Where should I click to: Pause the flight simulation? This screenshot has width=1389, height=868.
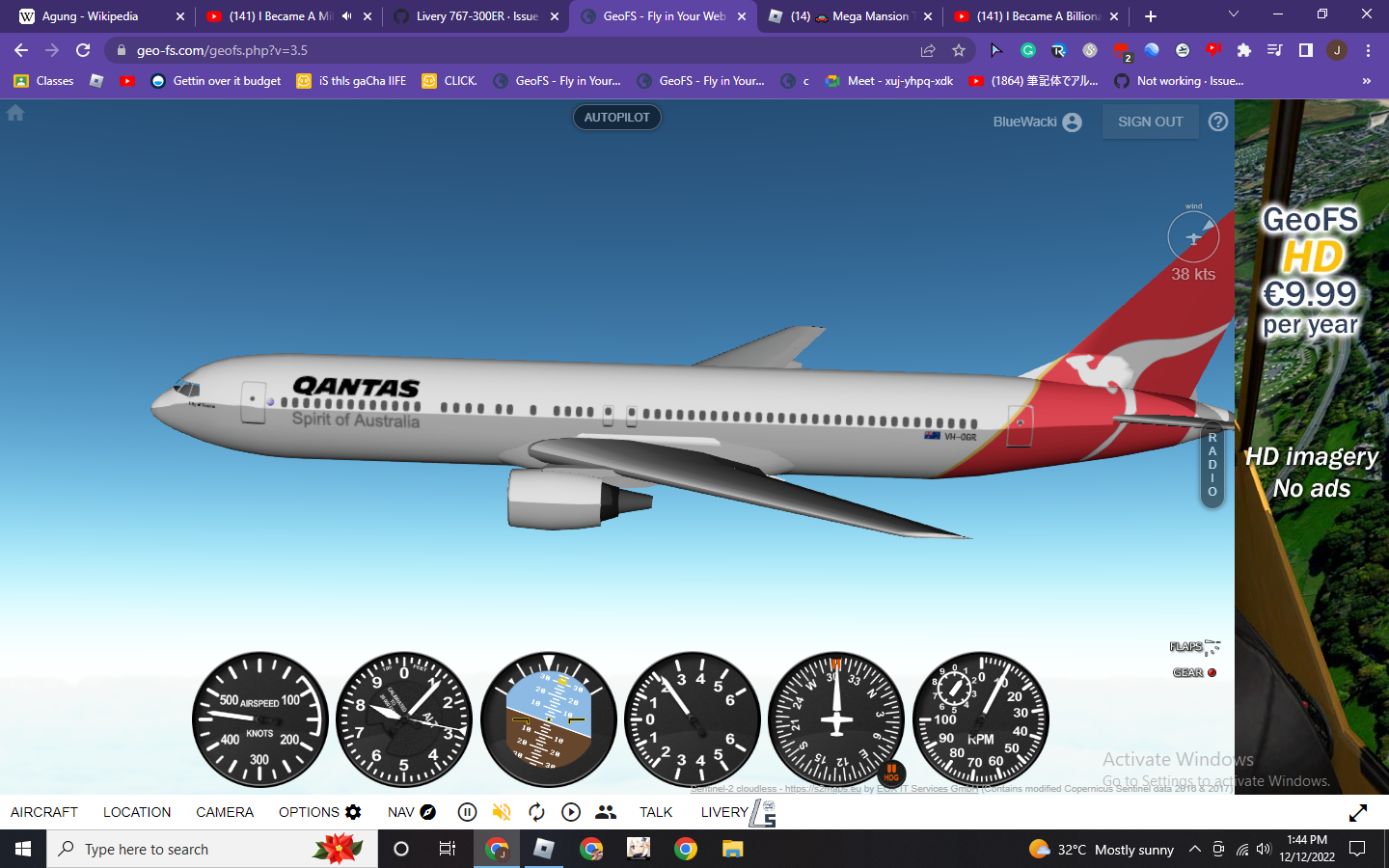click(467, 812)
